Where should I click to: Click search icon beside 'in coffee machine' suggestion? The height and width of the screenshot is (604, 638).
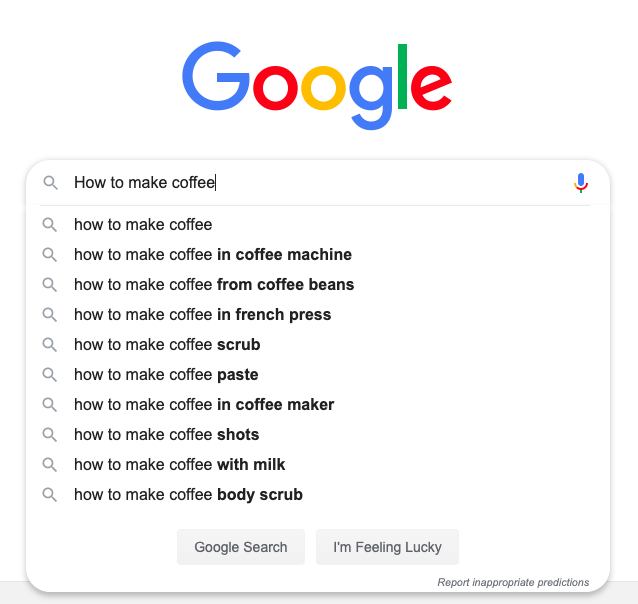click(x=49, y=255)
